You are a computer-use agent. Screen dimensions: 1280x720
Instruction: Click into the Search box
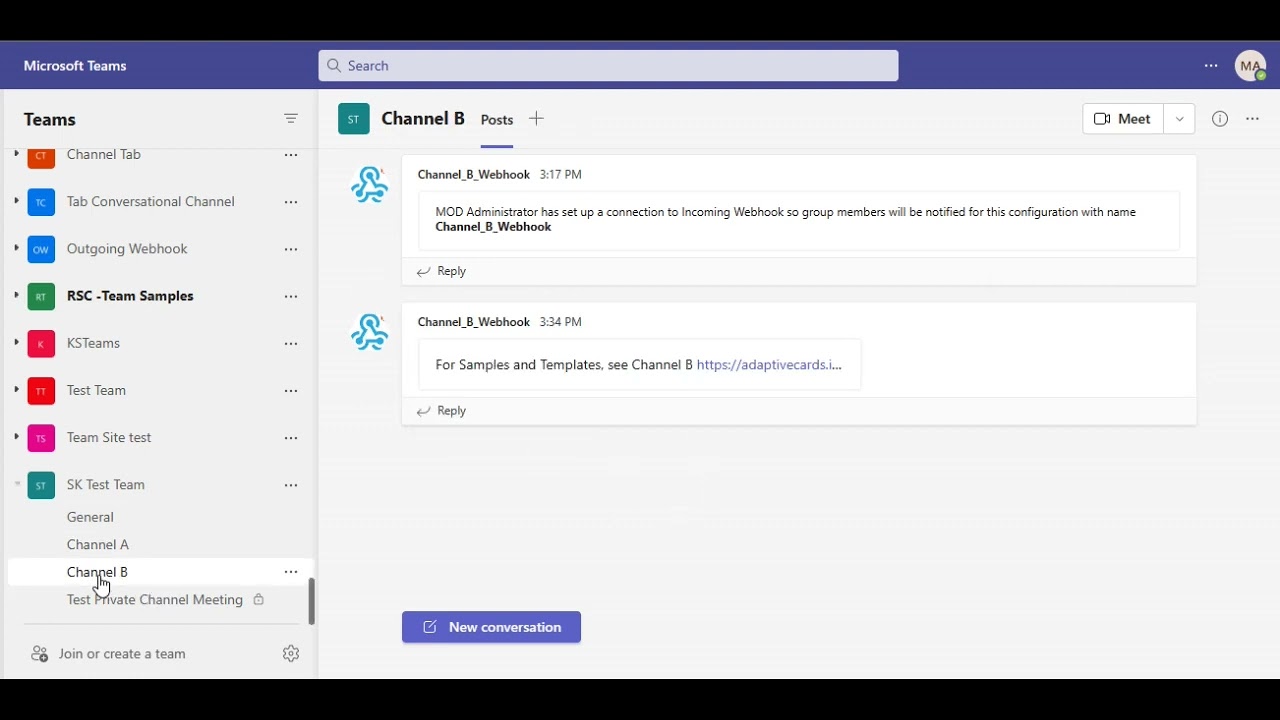click(x=608, y=66)
